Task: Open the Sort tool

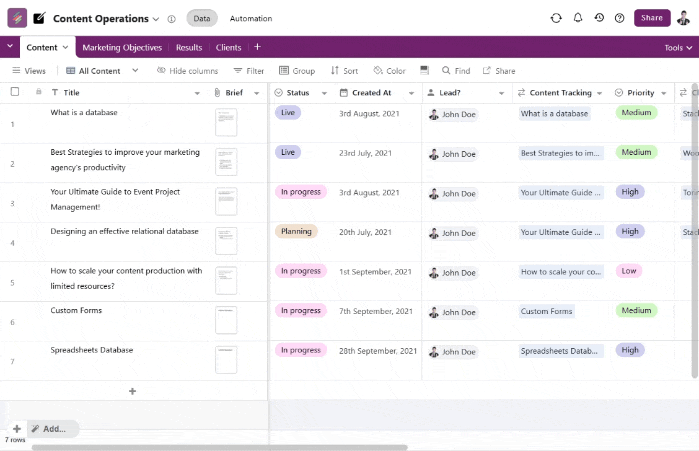Action: pos(343,71)
